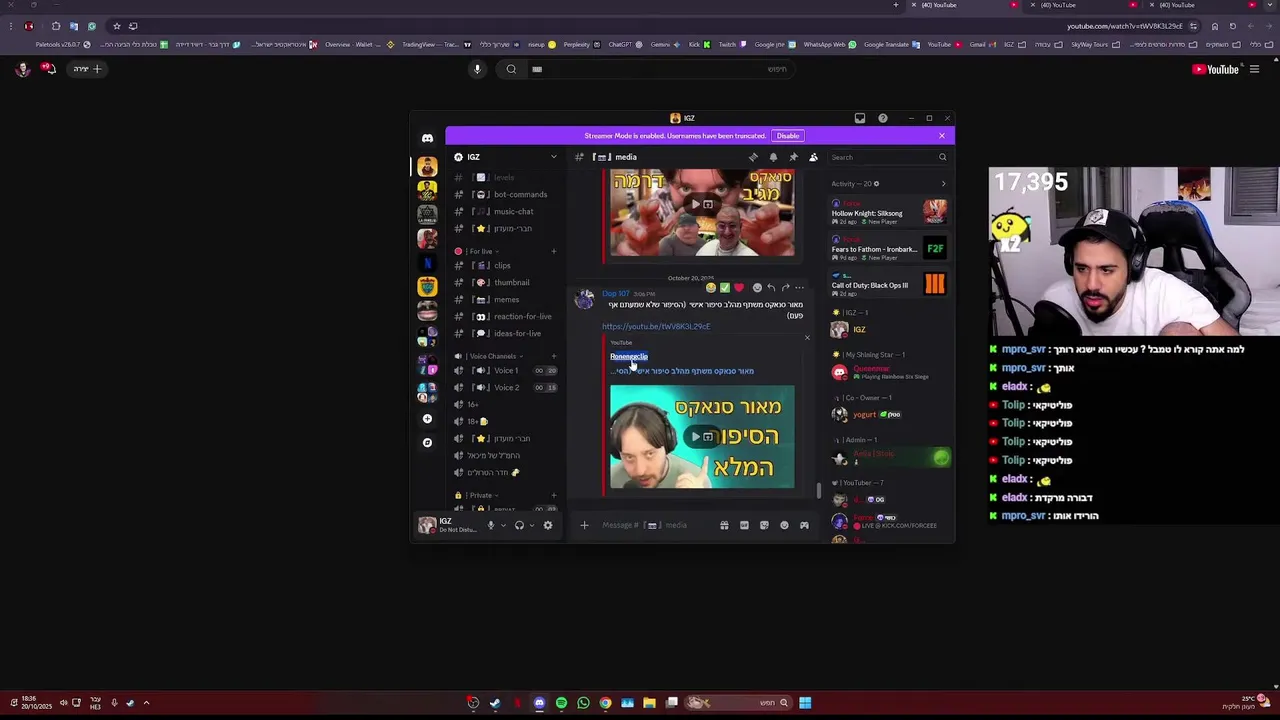Disable Streamer Mode in purple banner

pyautogui.click(x=788, y=136)
